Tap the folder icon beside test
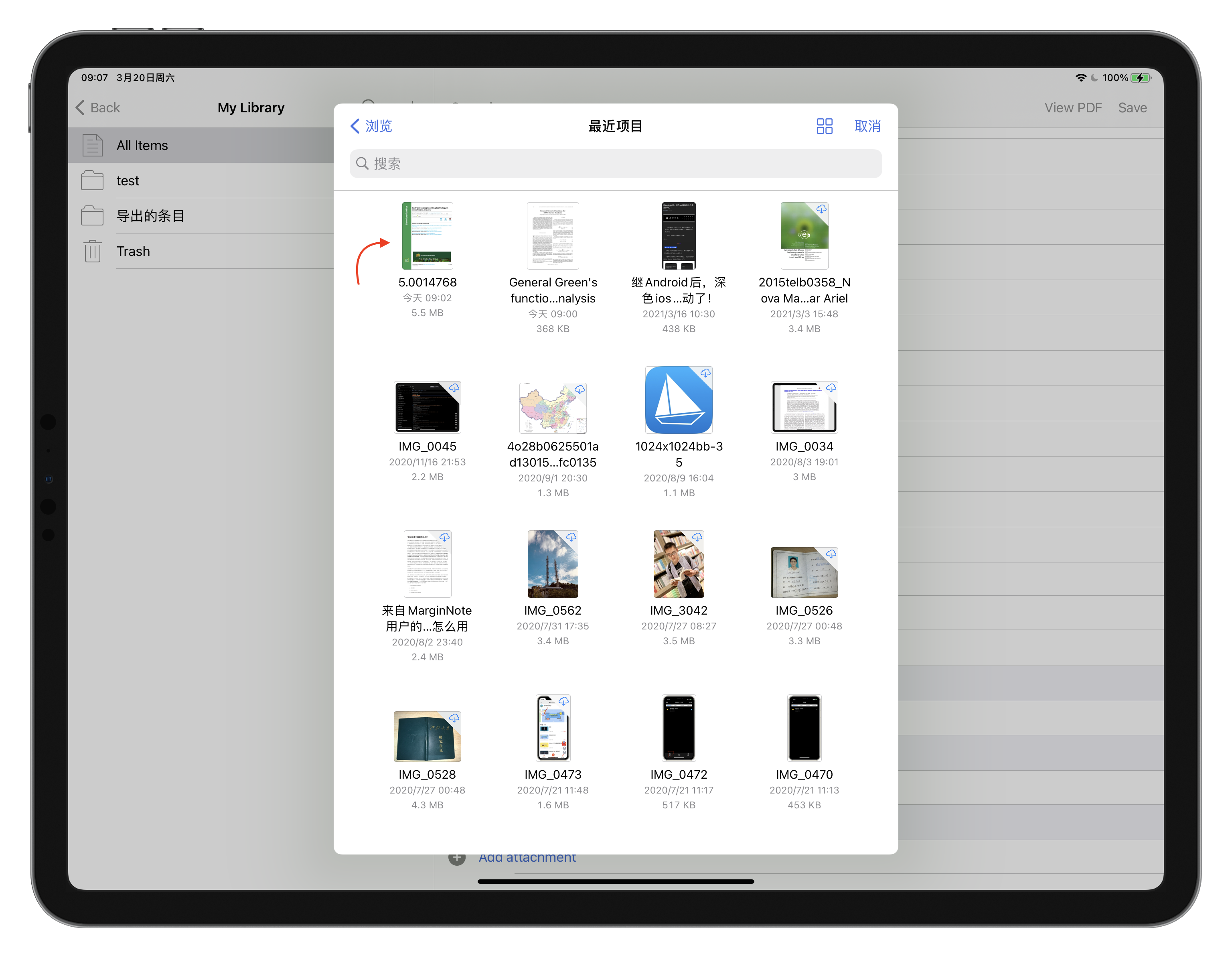Screen dimensions: 1232x958 tap(92, 181)
